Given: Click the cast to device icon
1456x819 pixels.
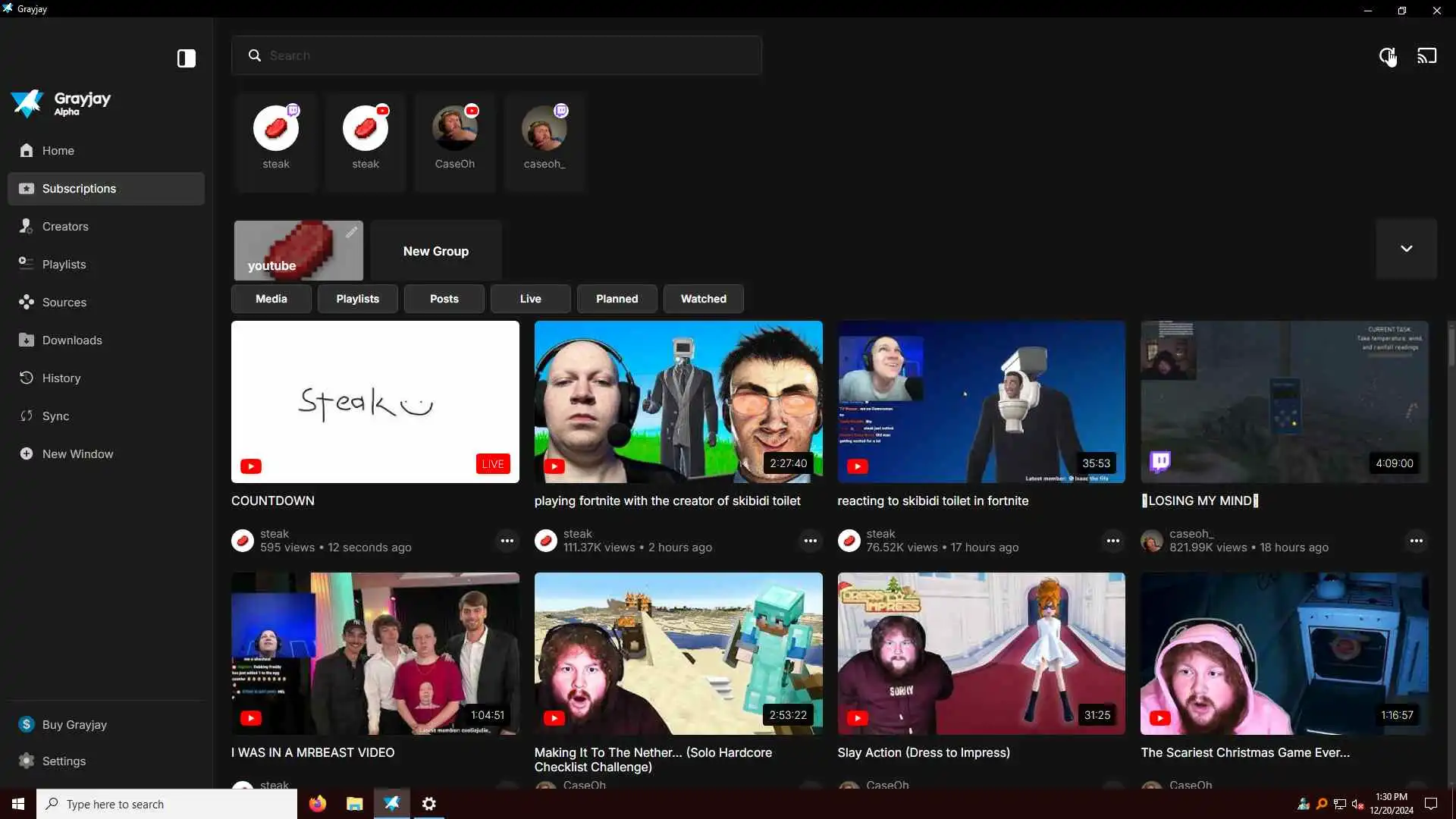Looking at the screenshot, I should pos(1426,56).
